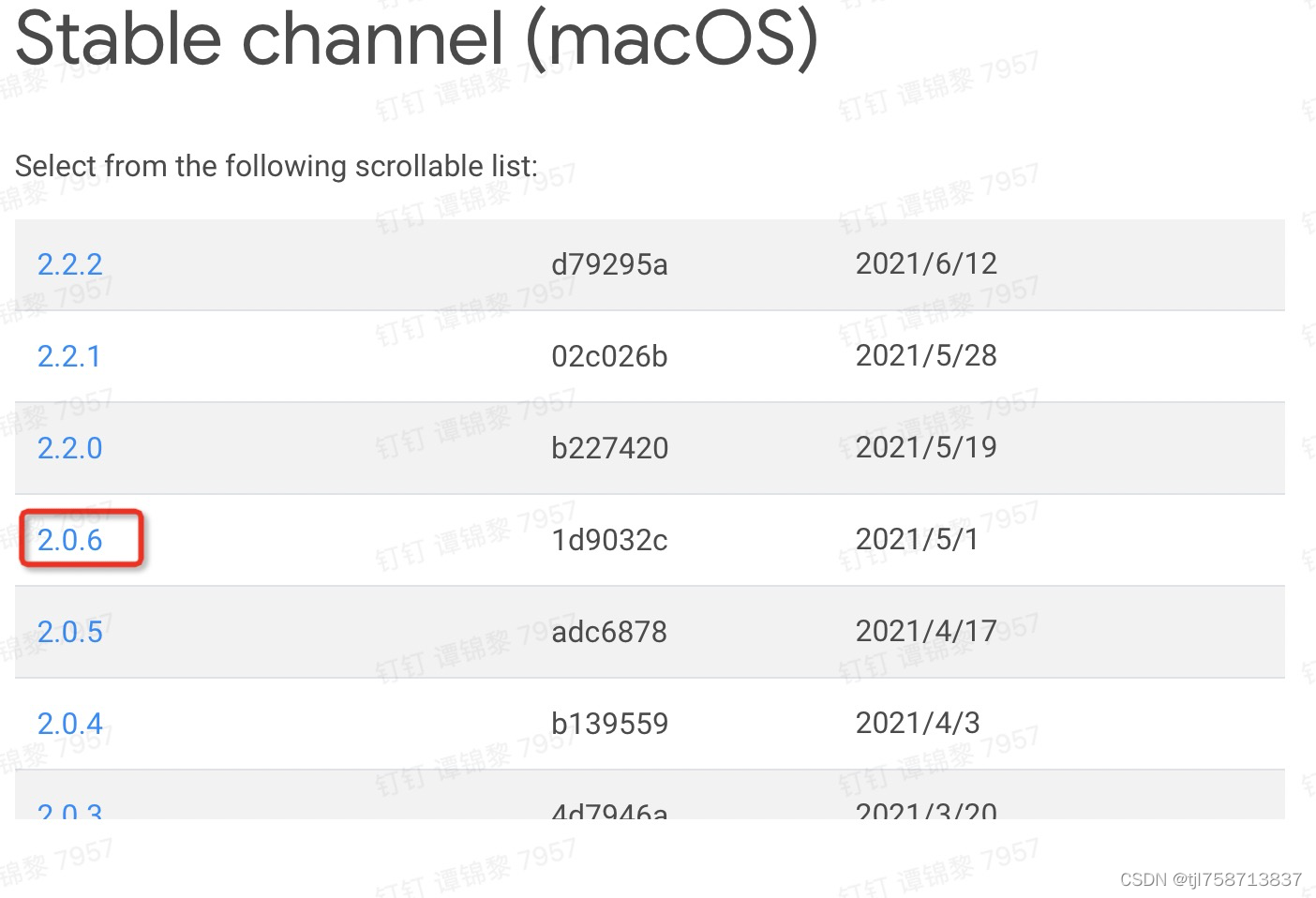Click the 2021/5/19 release date

pyautogui.click(x=926, y=447)
